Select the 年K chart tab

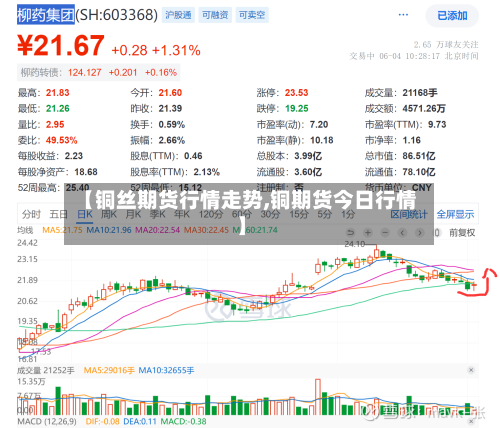[182, 214]
